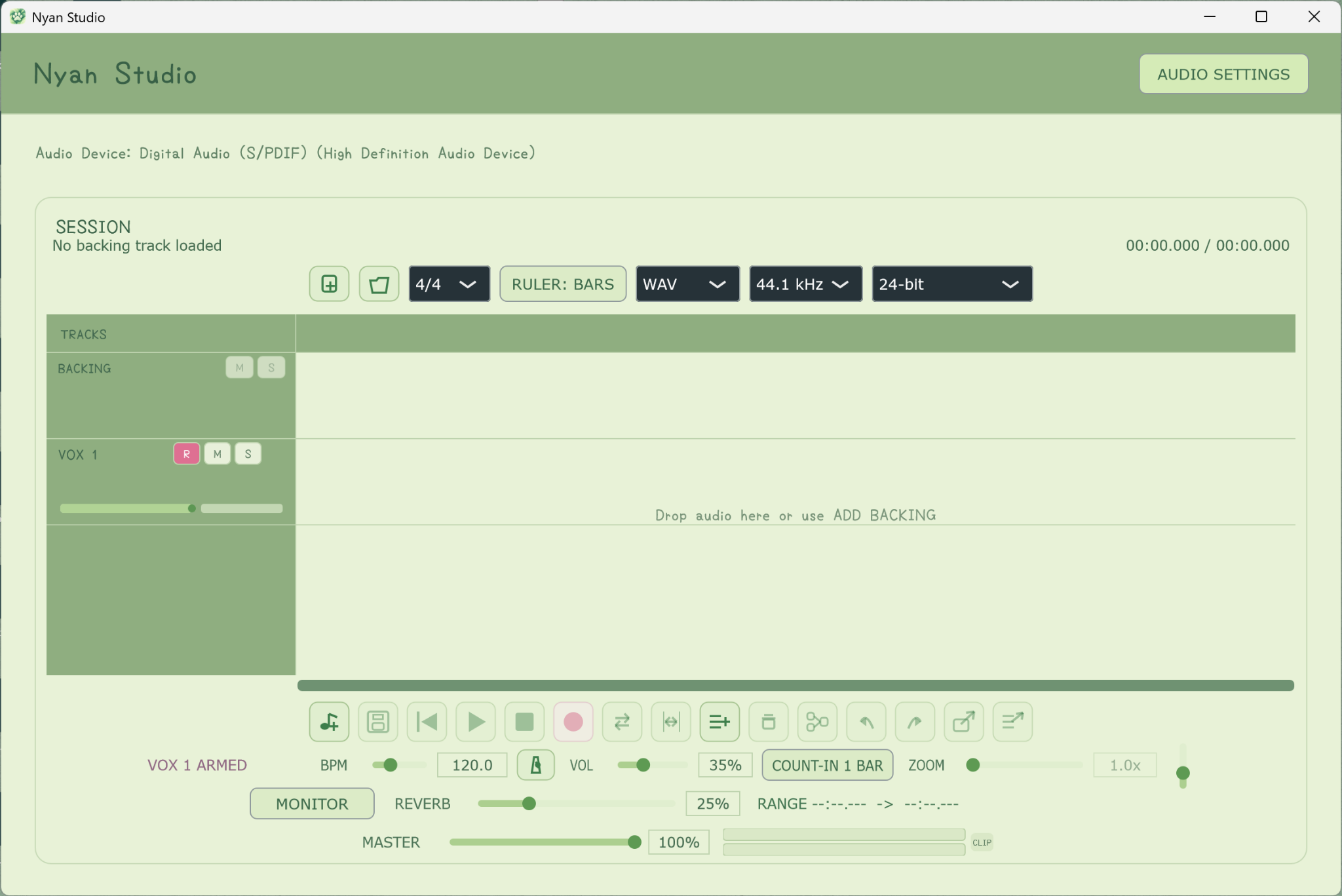The width and height of the screenshot is (1342, 896).
Task: Start playback with the Play button
Action: (476, 722)
